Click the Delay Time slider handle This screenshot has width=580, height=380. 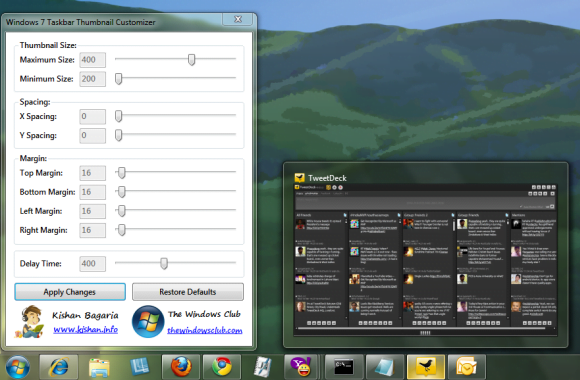pyautogui.click(x=164, y=263)
